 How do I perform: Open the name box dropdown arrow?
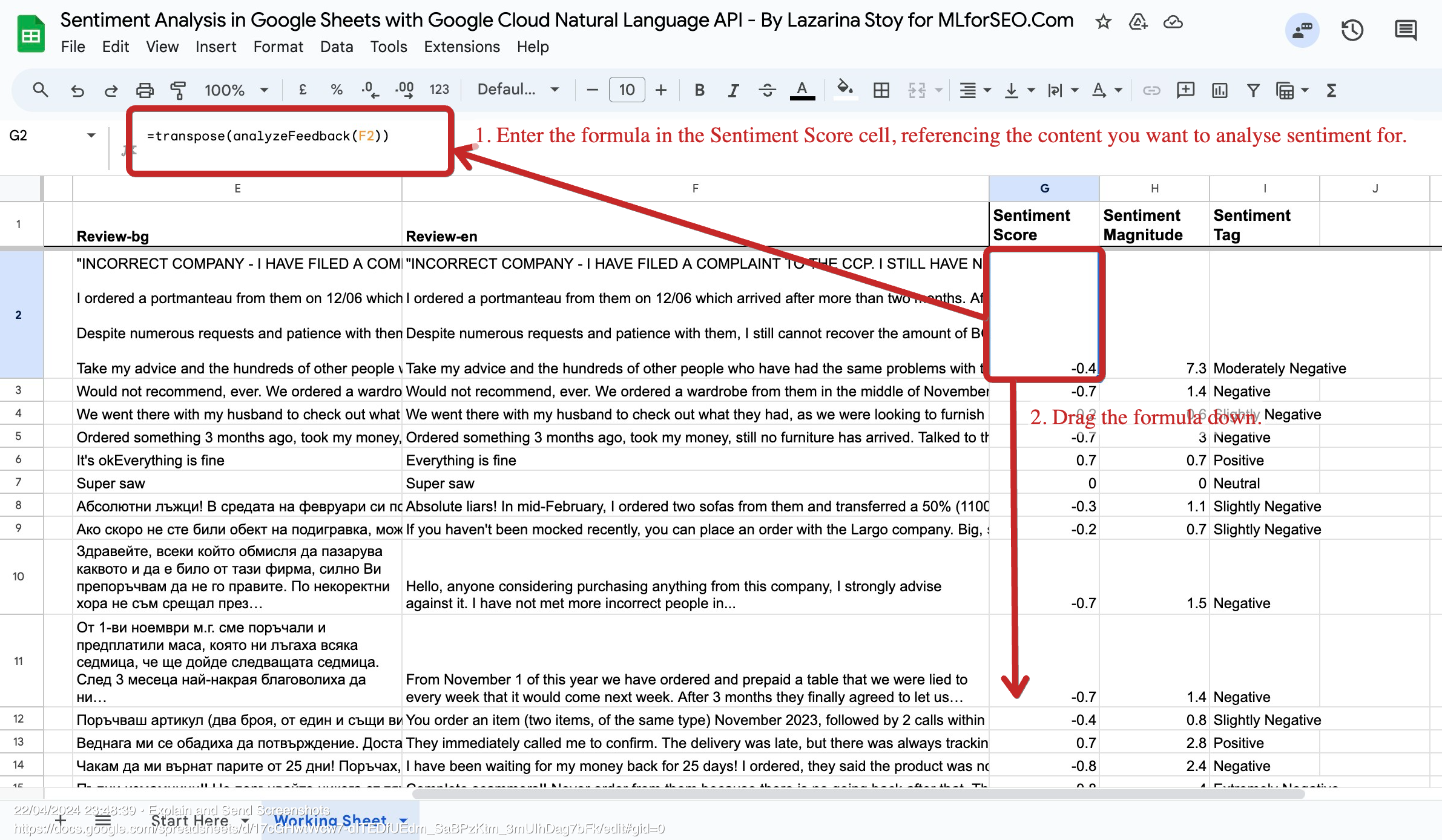click(x=91, y=135)
